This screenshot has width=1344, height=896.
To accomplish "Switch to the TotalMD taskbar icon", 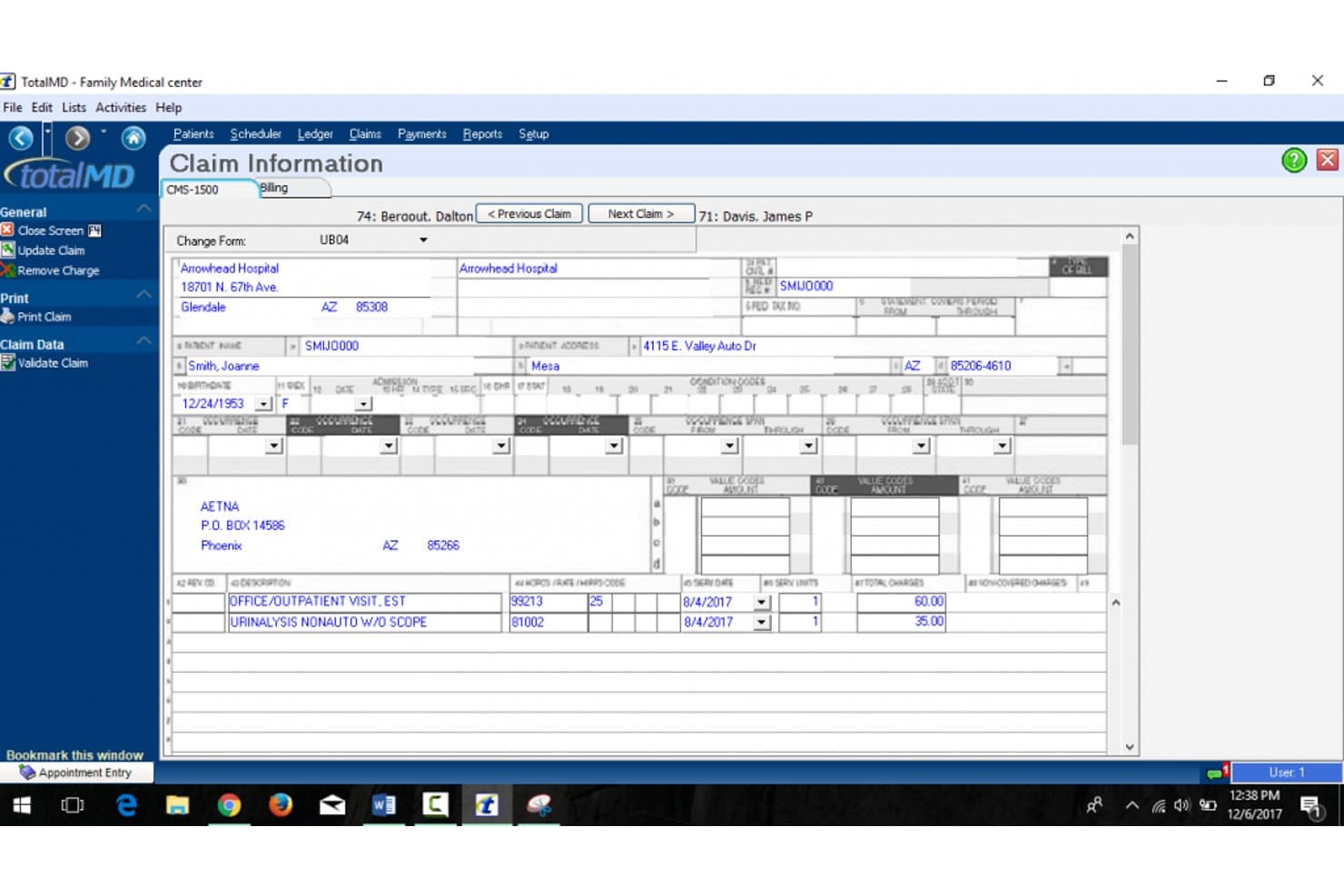I will click(x=487, y=805).
